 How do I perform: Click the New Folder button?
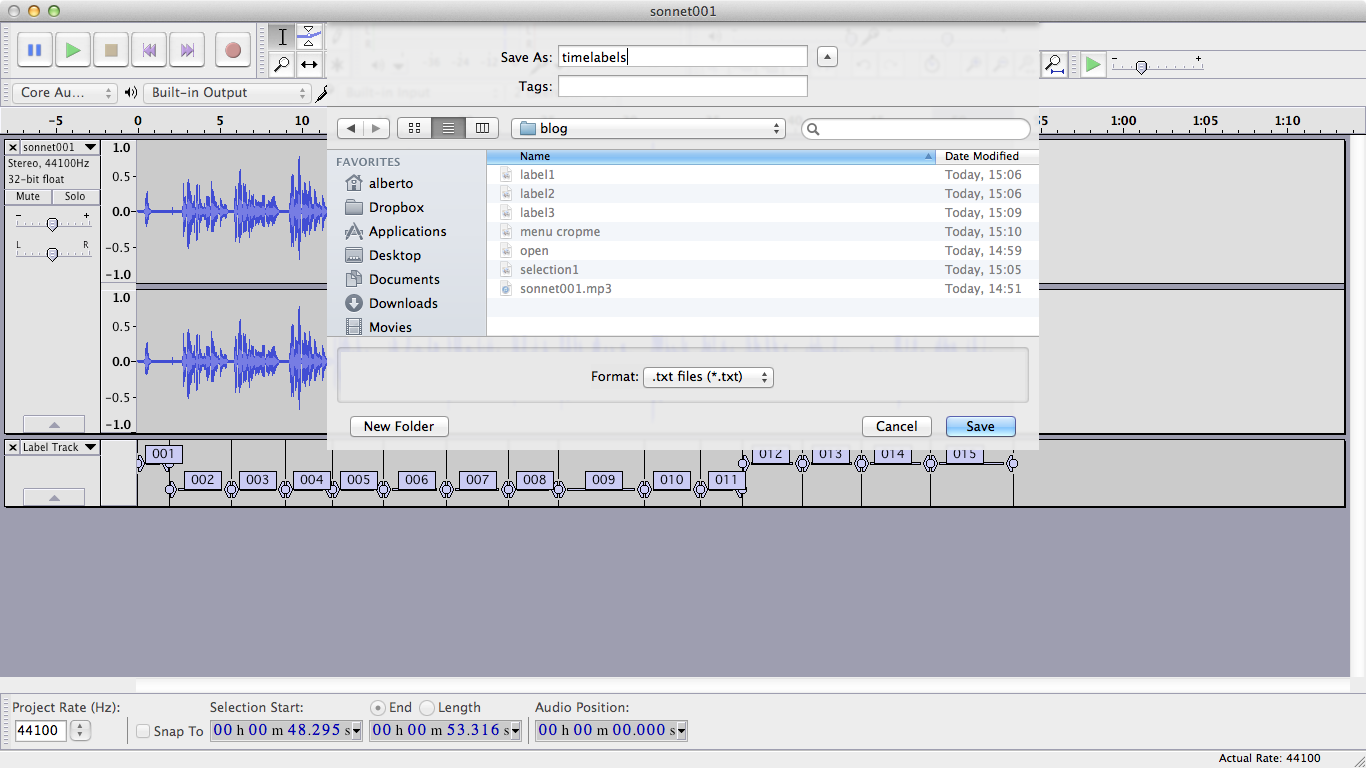[x=399, y=426]
